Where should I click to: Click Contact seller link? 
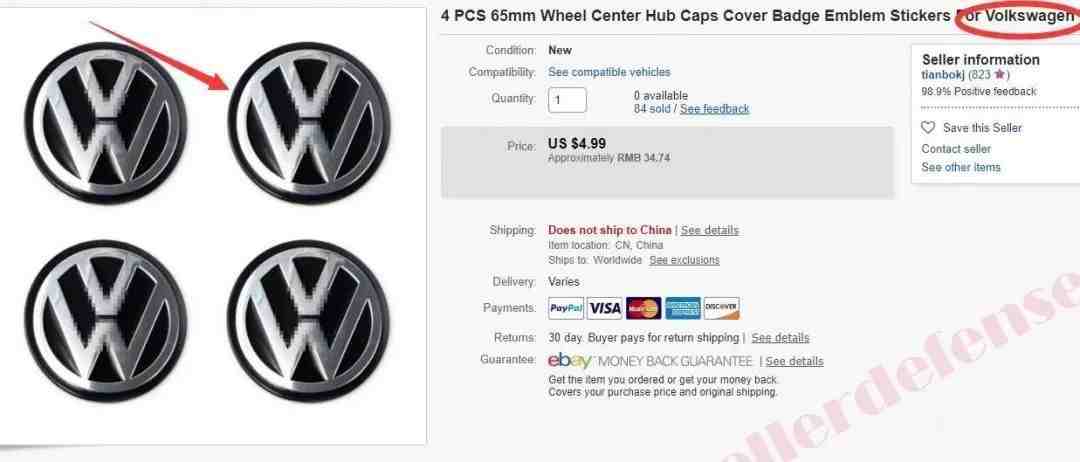(956, 149)
